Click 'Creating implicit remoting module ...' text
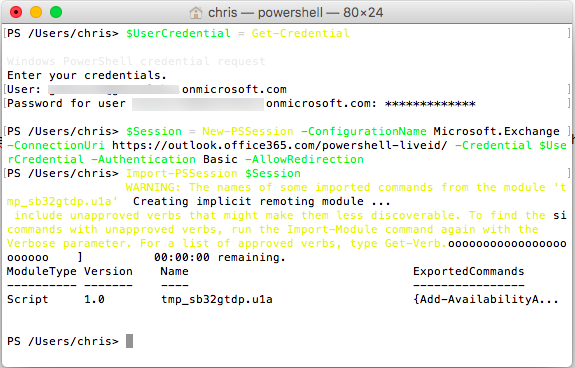Viewport: 575px width, 368px height. [262, 201]
